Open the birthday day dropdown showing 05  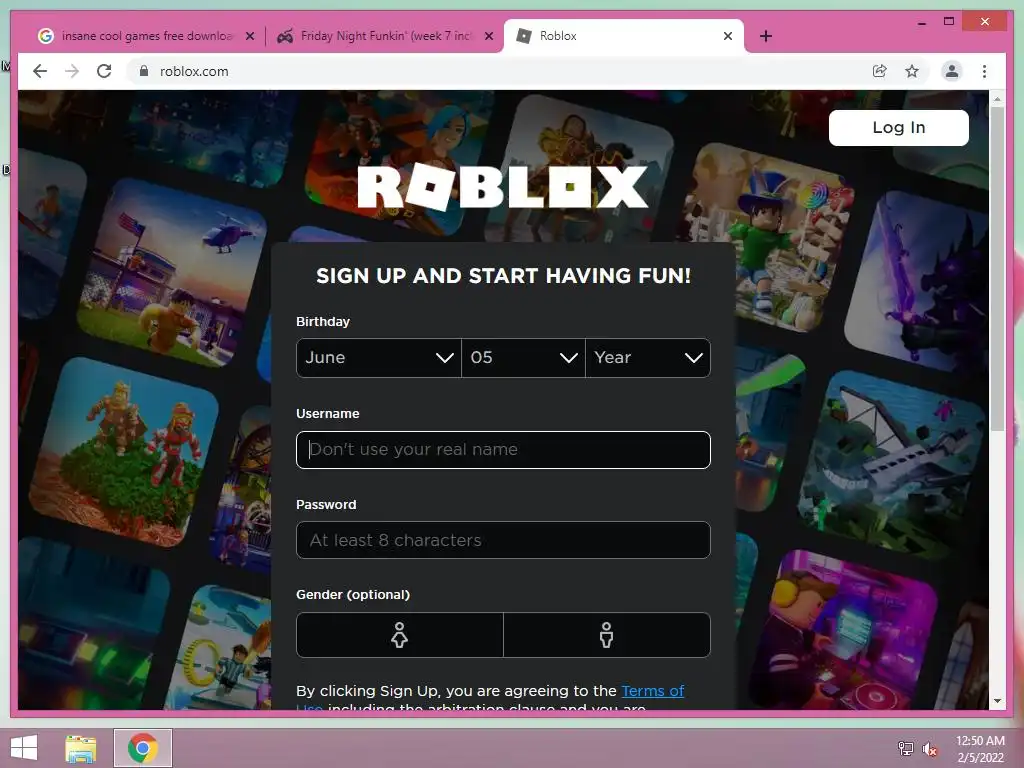[x=523, y=358]
